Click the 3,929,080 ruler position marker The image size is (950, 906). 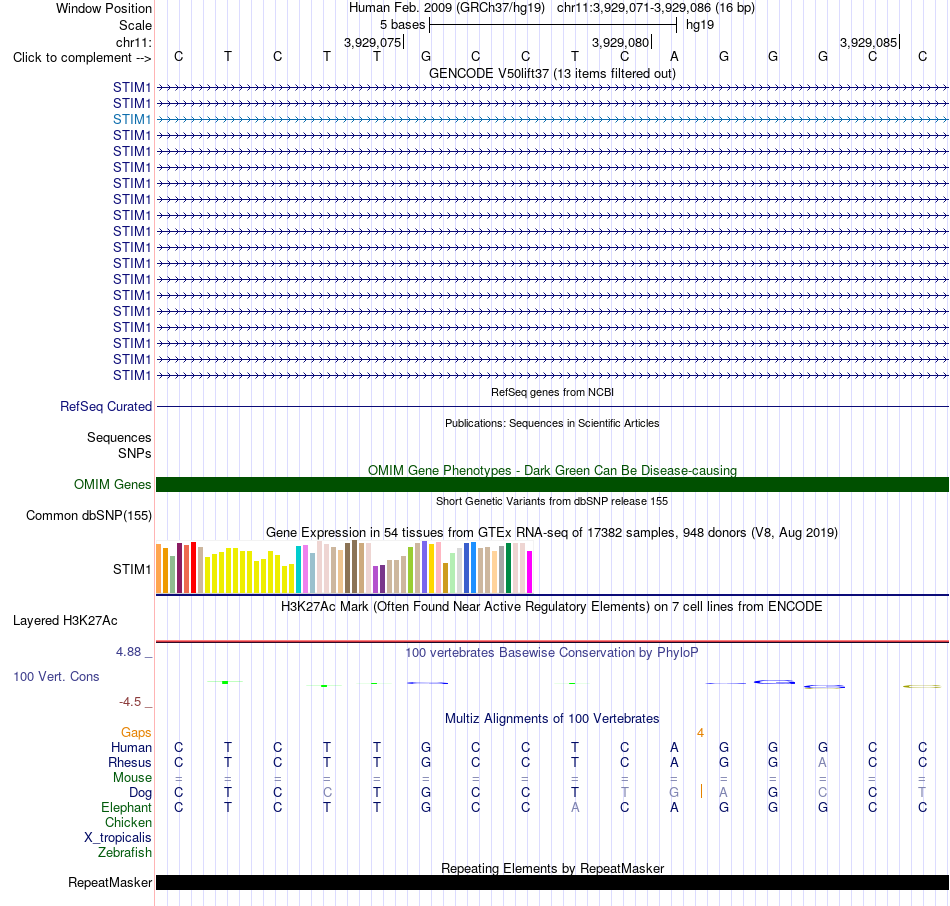coord(620,42)
